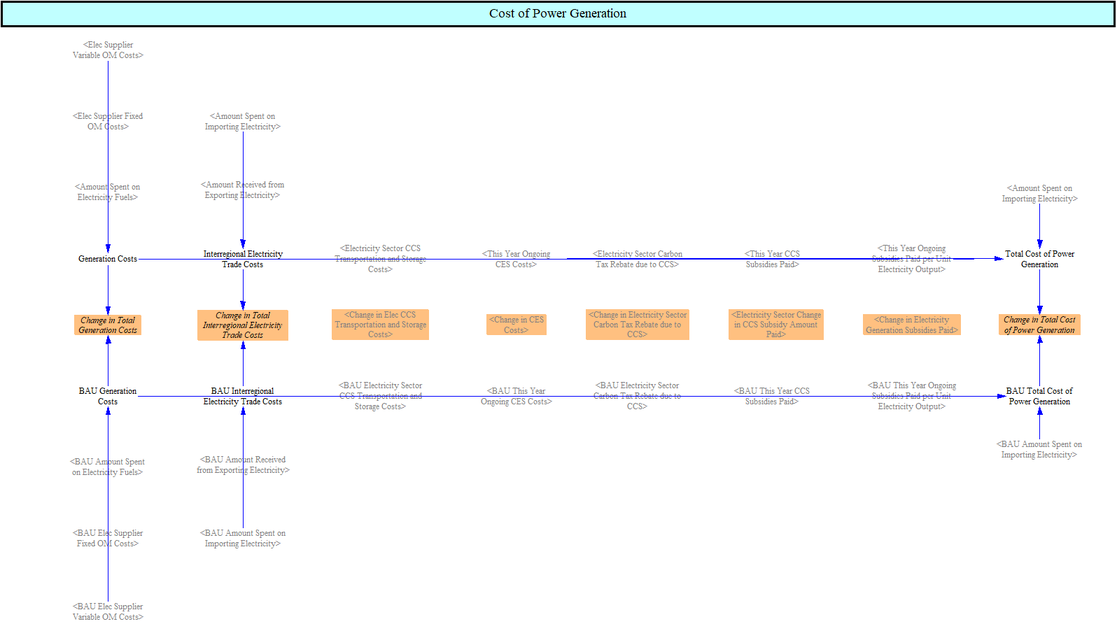Click 'BAU This Year Ongoing CES Costs' label
The width and height of the screenshot is (1117, 624).
516,397
